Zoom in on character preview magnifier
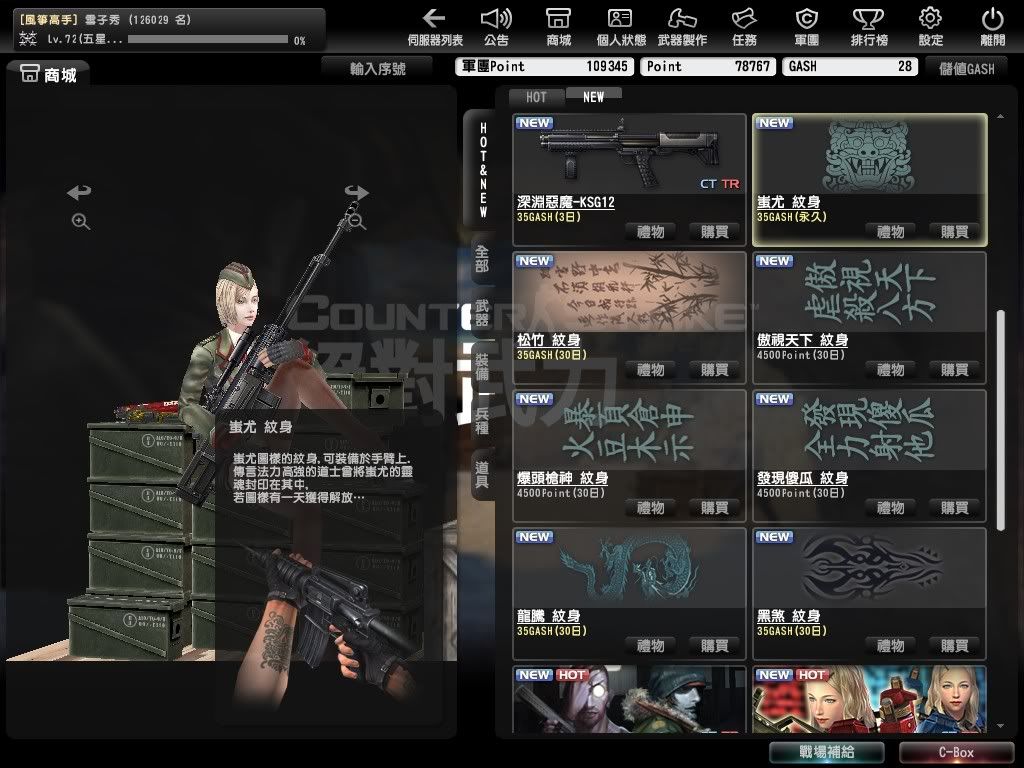This screenshot has height=768, width=1024. click(80, 222)
